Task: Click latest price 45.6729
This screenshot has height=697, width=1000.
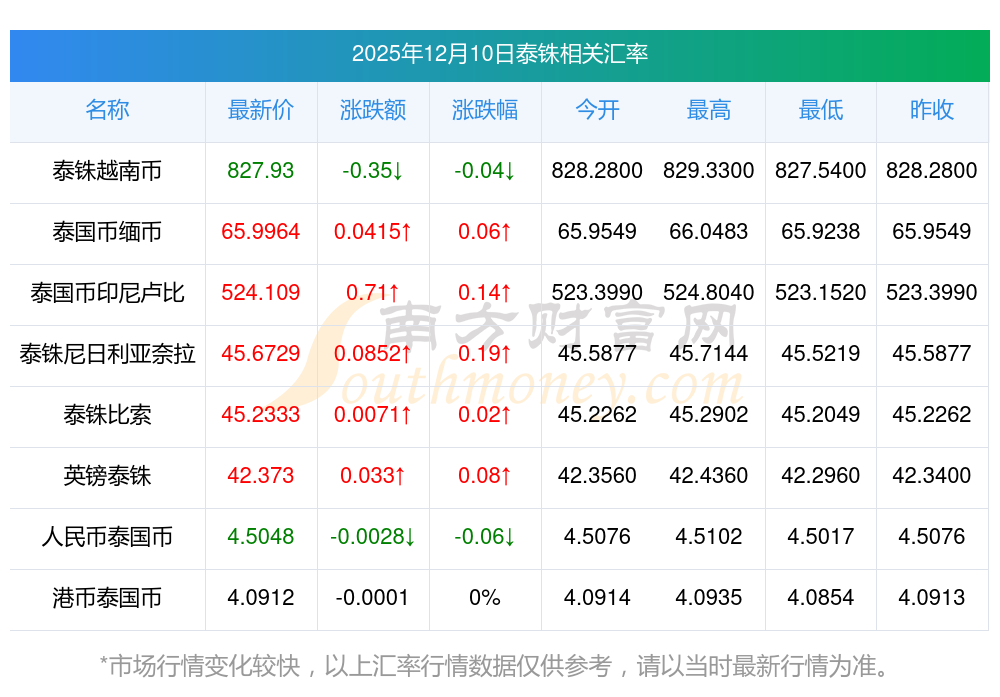Action: click(261, 353)
